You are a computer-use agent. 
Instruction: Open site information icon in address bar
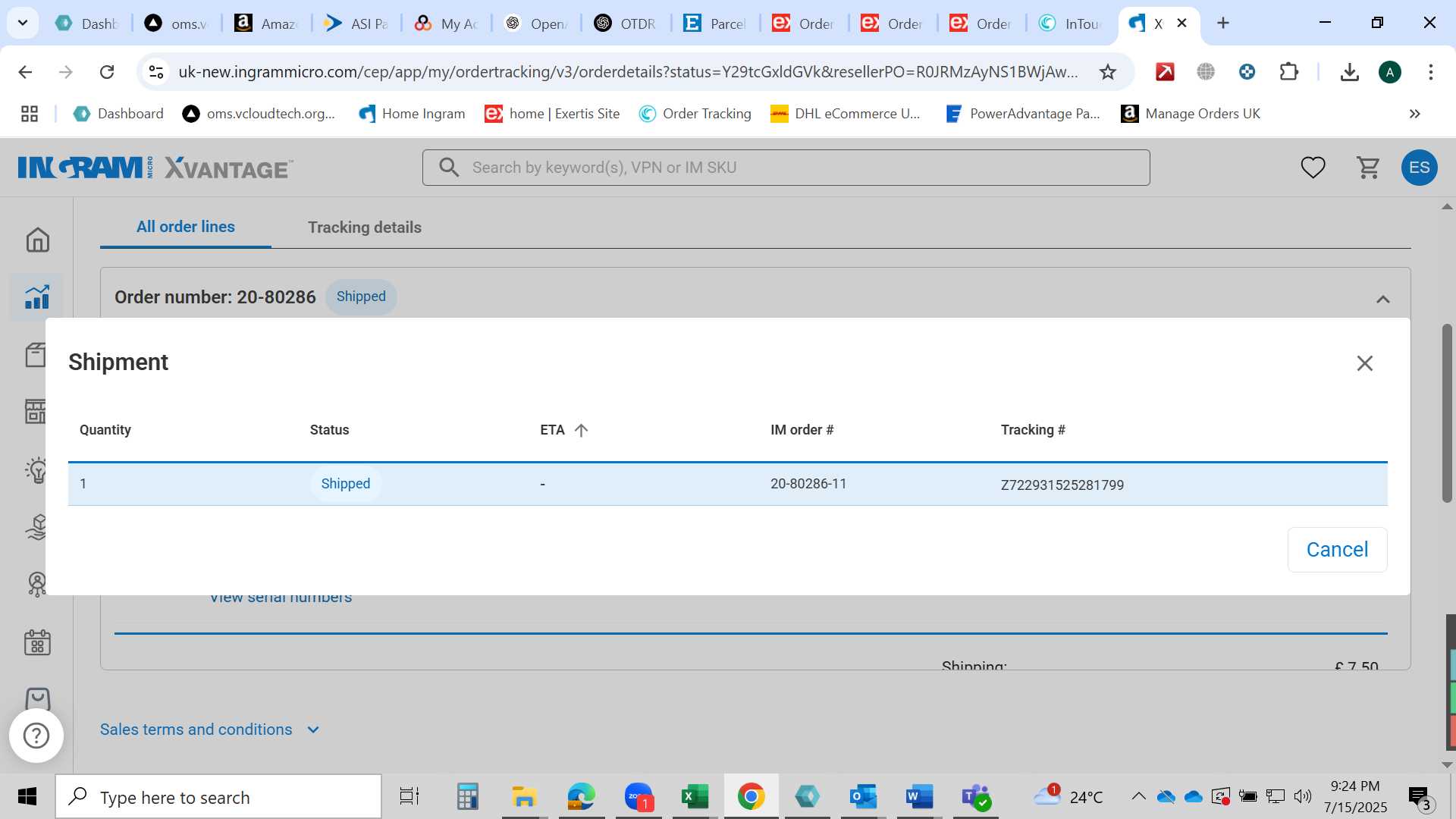(156, 72)
